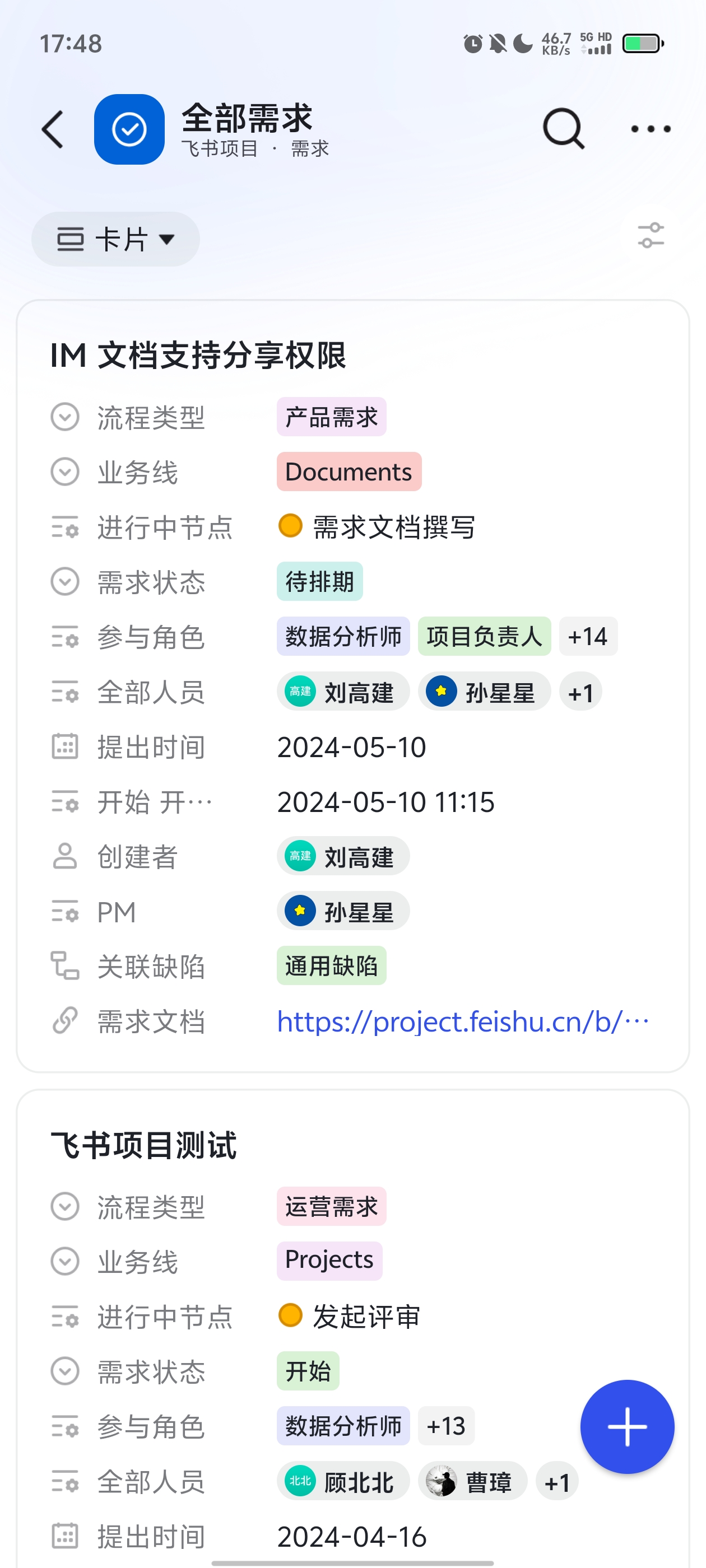706x1568 pixels.
Task: Expand the +13 roles in 飞书项目测试
Action: coord(446,1426)
